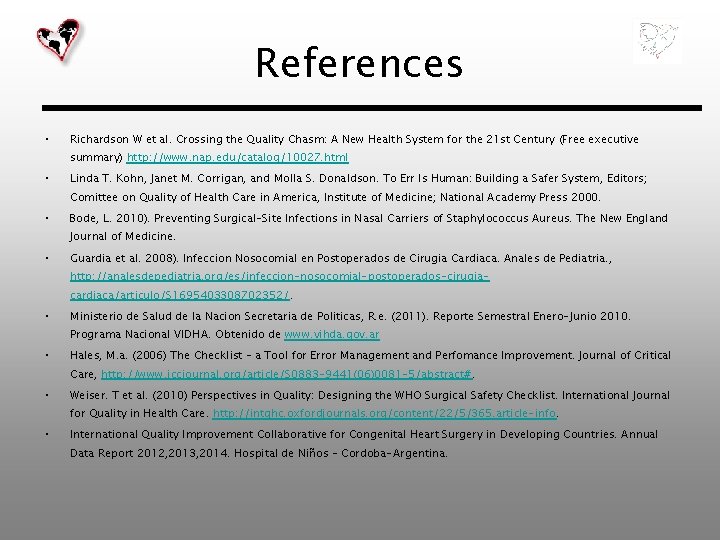The height and width of the screenshot is (540, 720).
Task: Open the jccjournal.org abstract link
Action: coord(287,374)
